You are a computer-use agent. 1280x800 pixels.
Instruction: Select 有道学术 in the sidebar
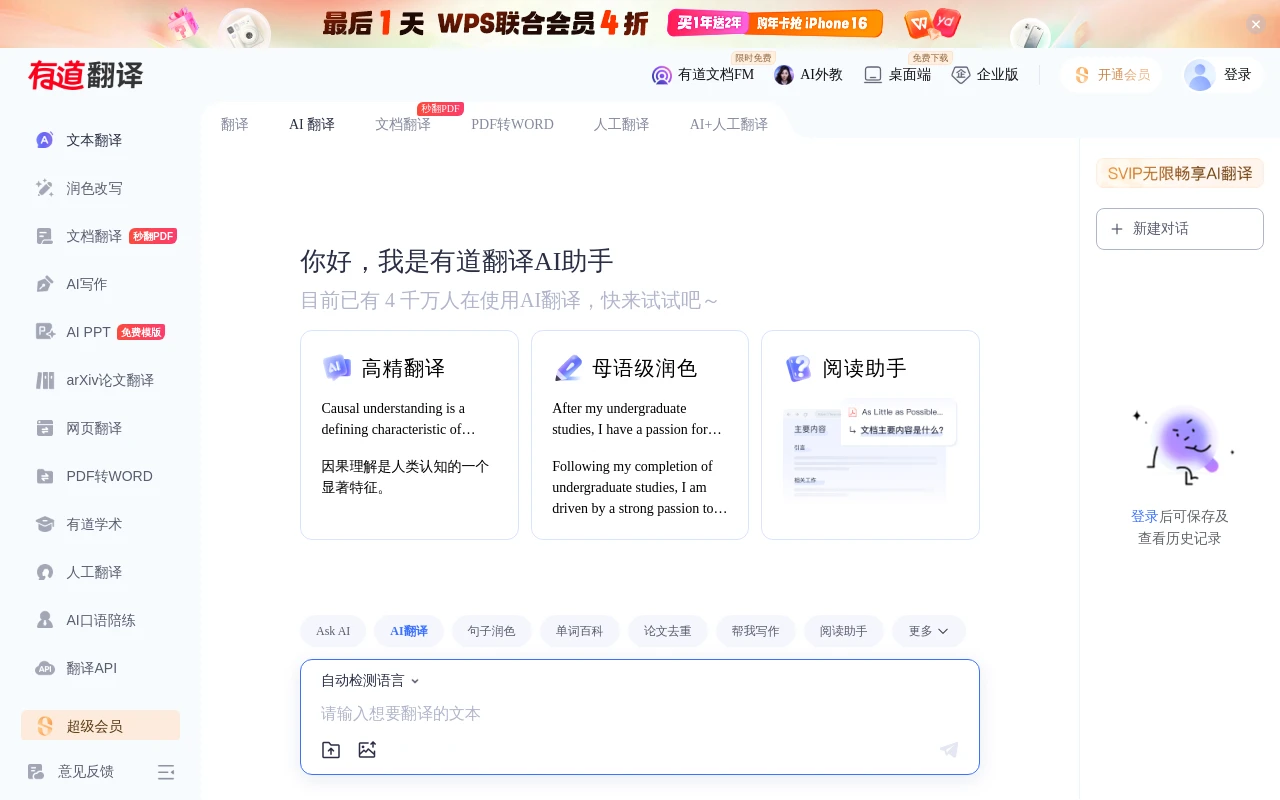pos(95,524)
